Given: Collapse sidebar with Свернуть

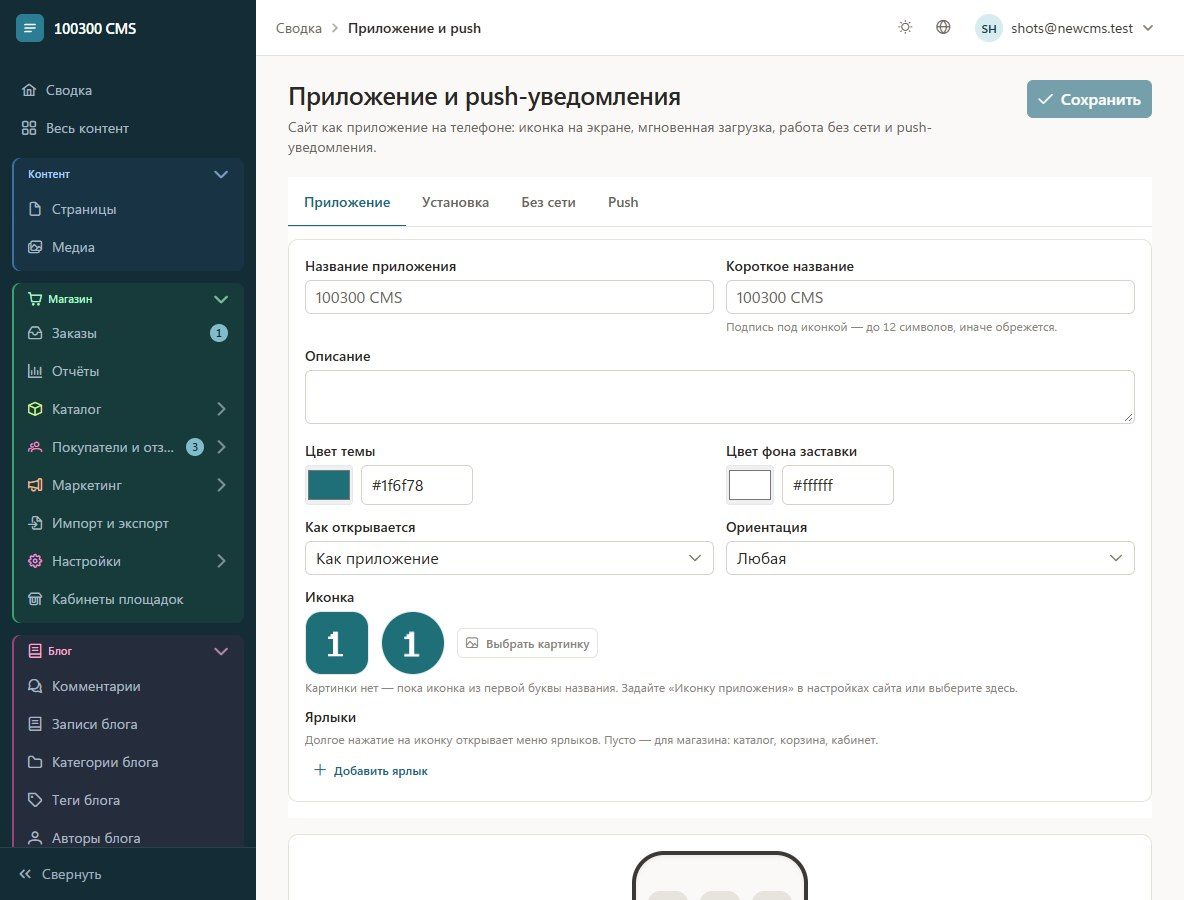Looking at the screenshot, I should pyautogui.click(x=60, y=874).
